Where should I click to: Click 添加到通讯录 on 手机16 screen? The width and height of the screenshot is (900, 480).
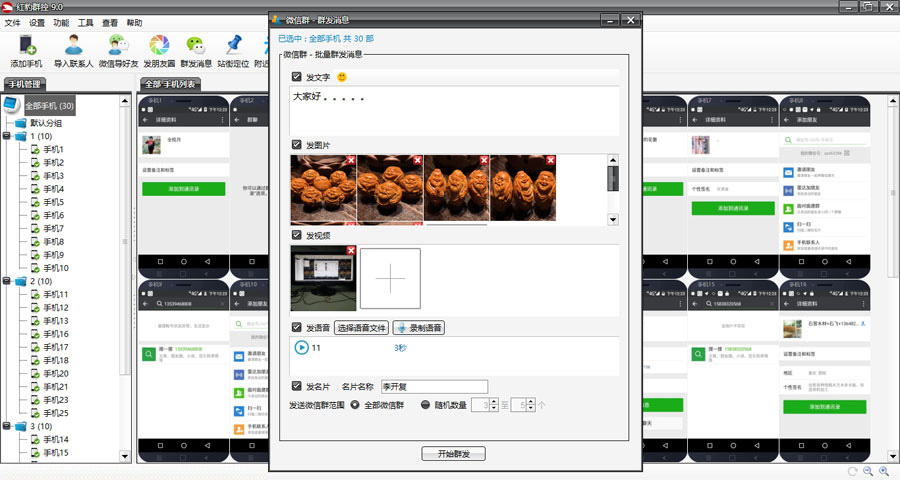tap(825, 407)
